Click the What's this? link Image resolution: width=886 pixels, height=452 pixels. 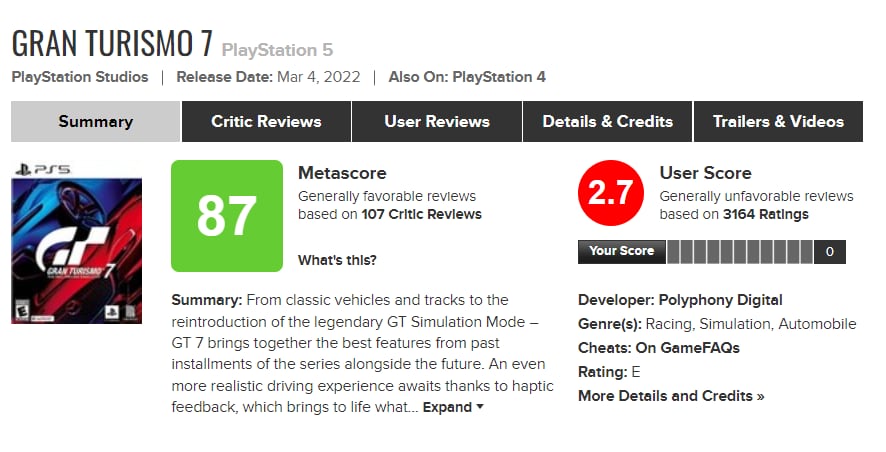(x=337, y=260)
